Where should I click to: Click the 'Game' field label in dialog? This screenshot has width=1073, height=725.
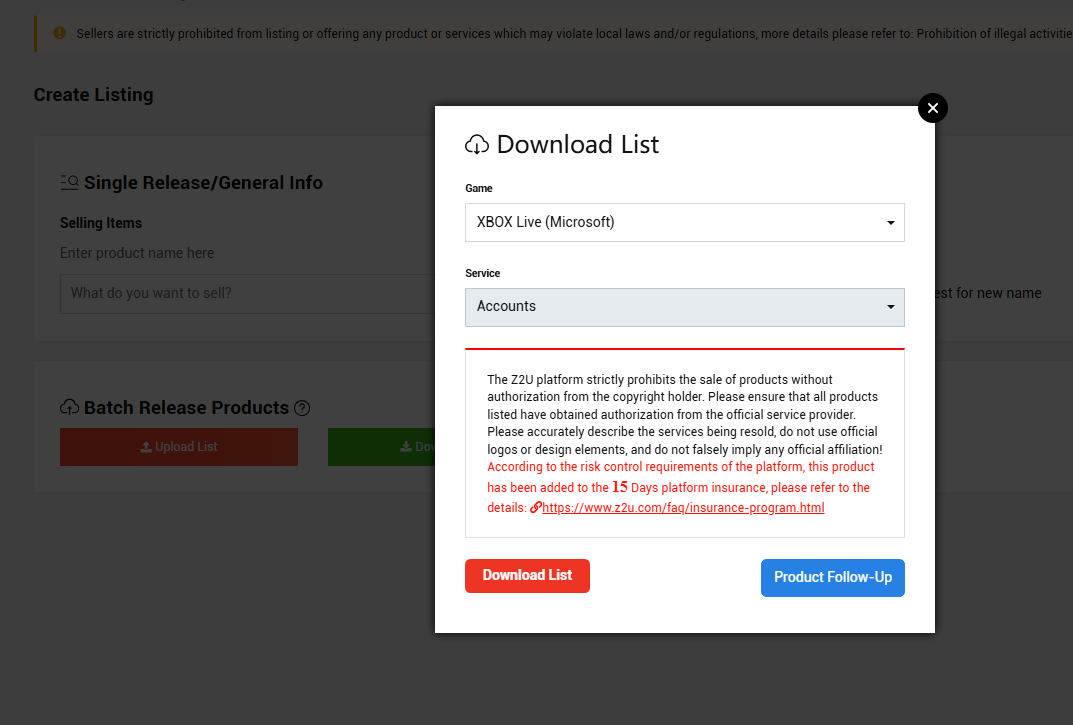point(478,188)
